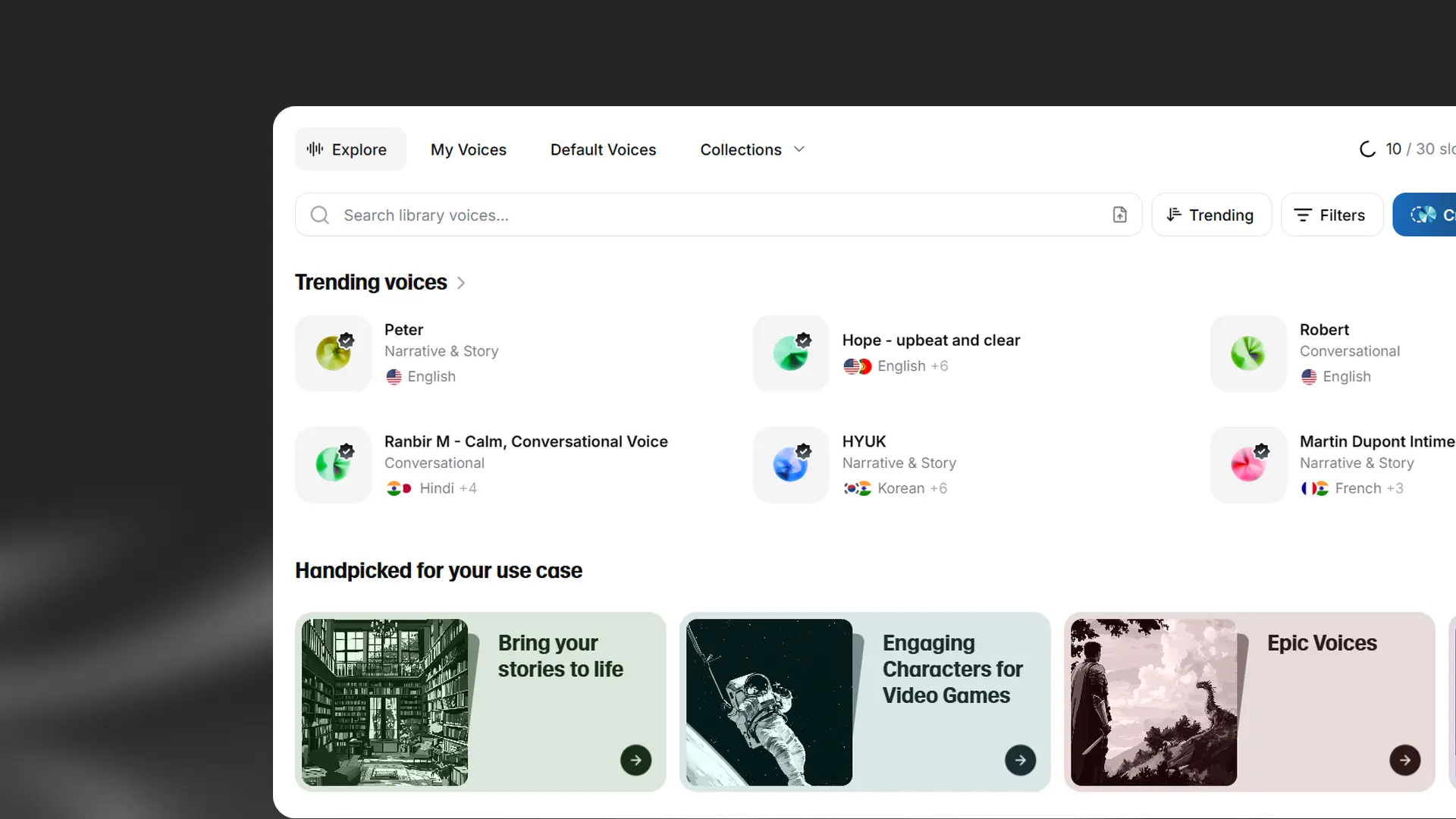This screenshot has height=819, width=1456.
Task: Open Ranbir M's voice avatar thumbnail
Action: [x=332, y=464]
